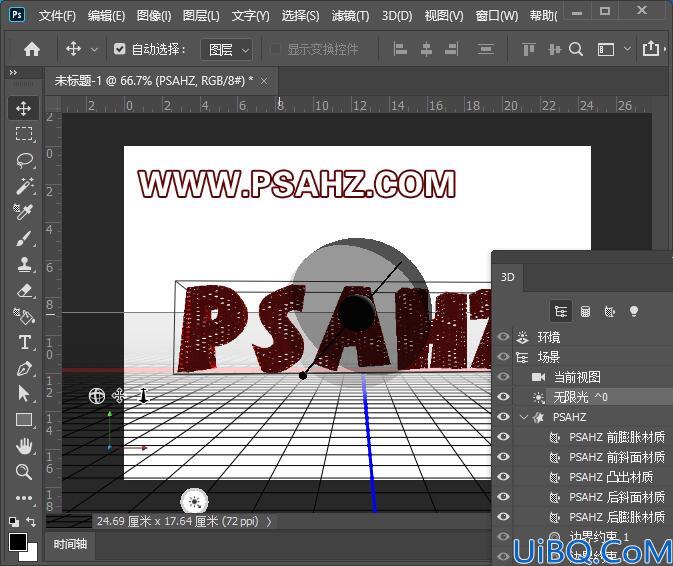Open the 图层 auto-select dropdown

(227, 50)
